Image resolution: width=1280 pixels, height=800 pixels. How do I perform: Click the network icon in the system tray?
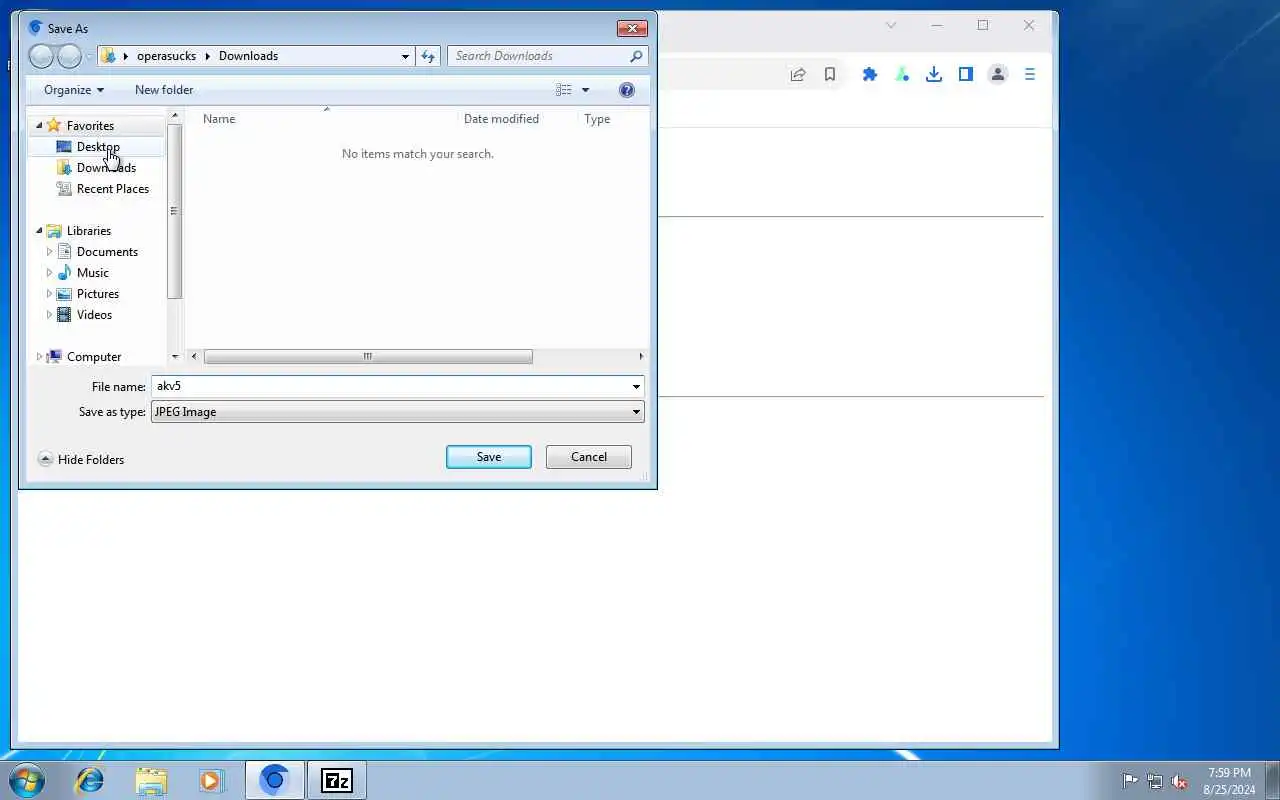click(x=1155, y=781)
